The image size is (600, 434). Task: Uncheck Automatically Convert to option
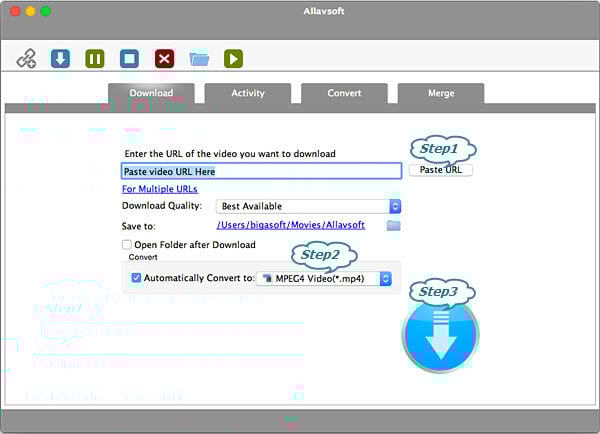coord(137,278)
